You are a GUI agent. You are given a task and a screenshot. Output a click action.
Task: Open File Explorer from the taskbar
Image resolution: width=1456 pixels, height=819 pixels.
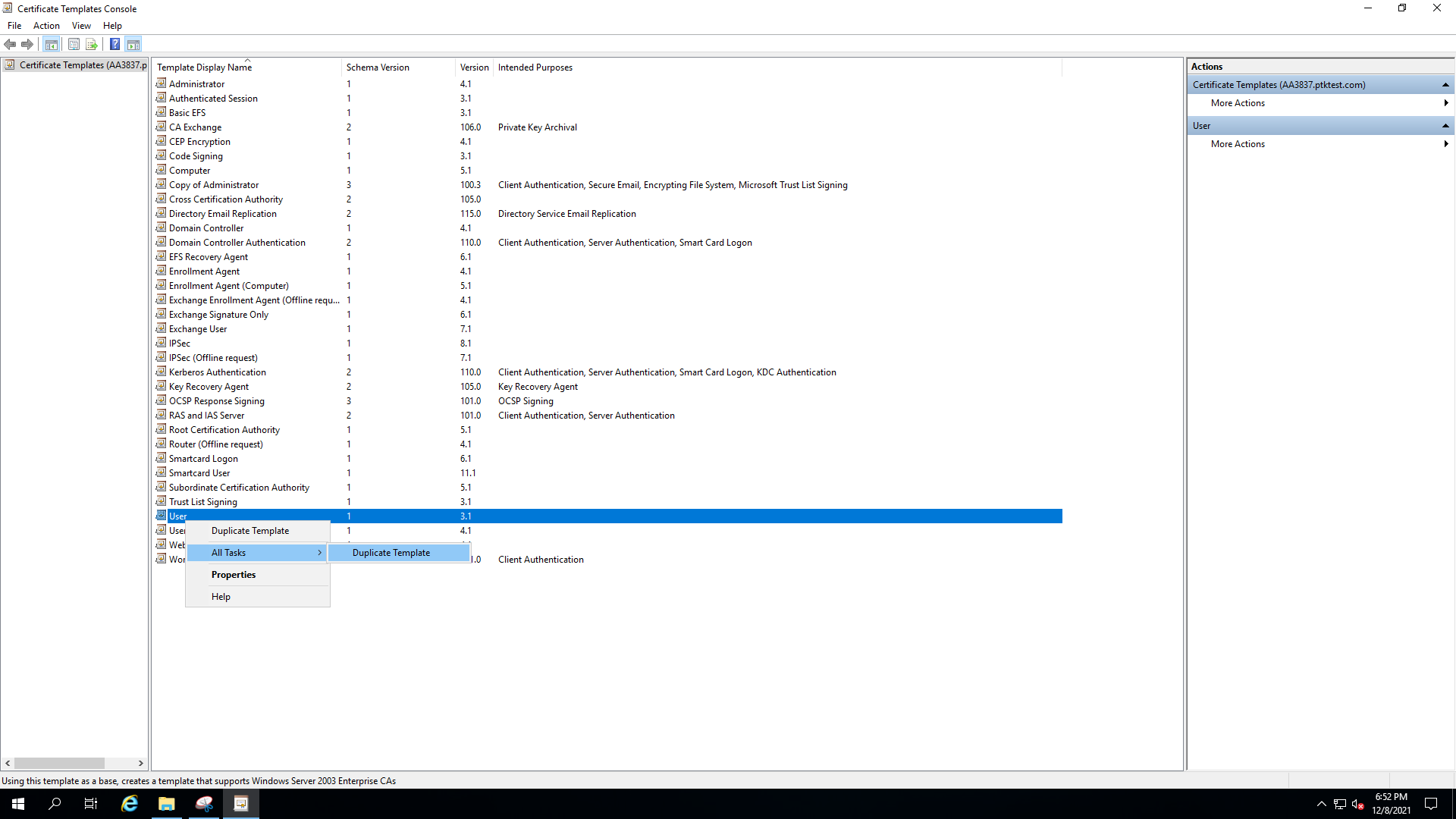click(167, 804)
